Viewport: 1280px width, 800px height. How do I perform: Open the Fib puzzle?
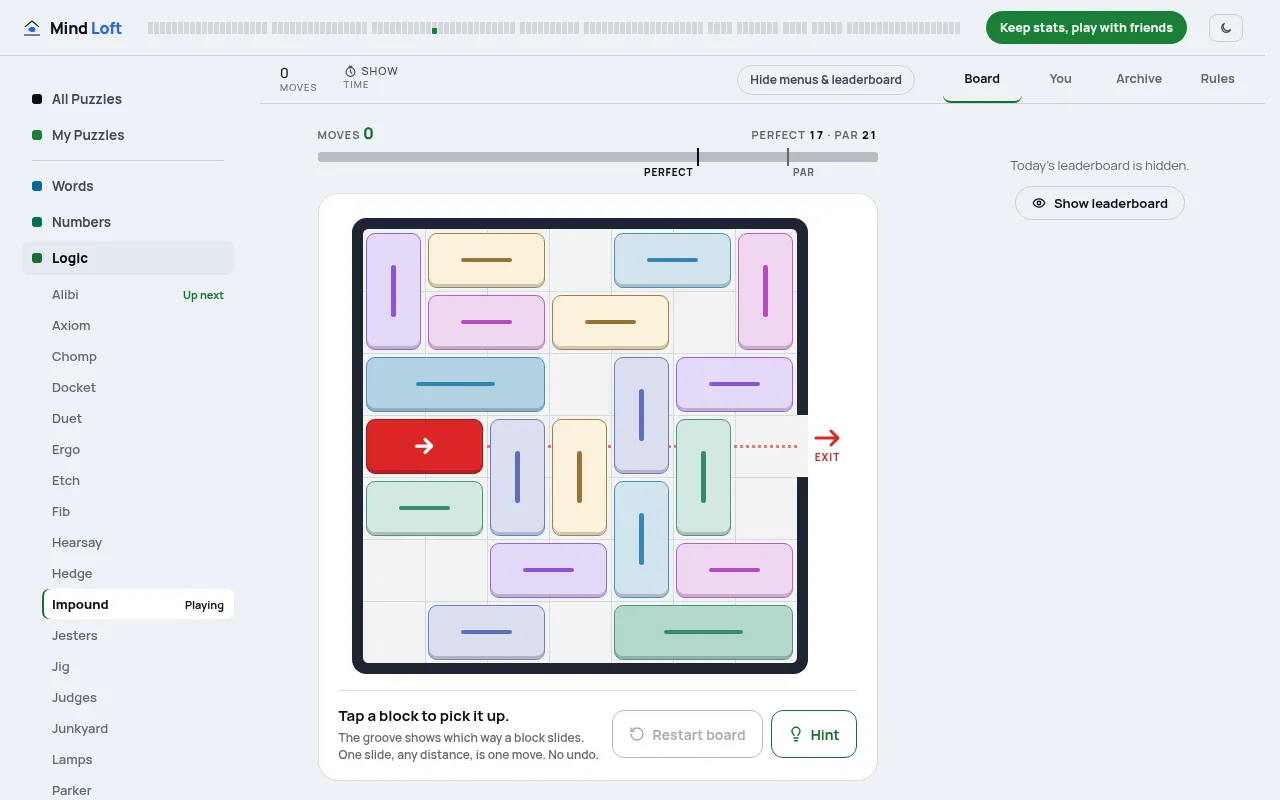138,512
